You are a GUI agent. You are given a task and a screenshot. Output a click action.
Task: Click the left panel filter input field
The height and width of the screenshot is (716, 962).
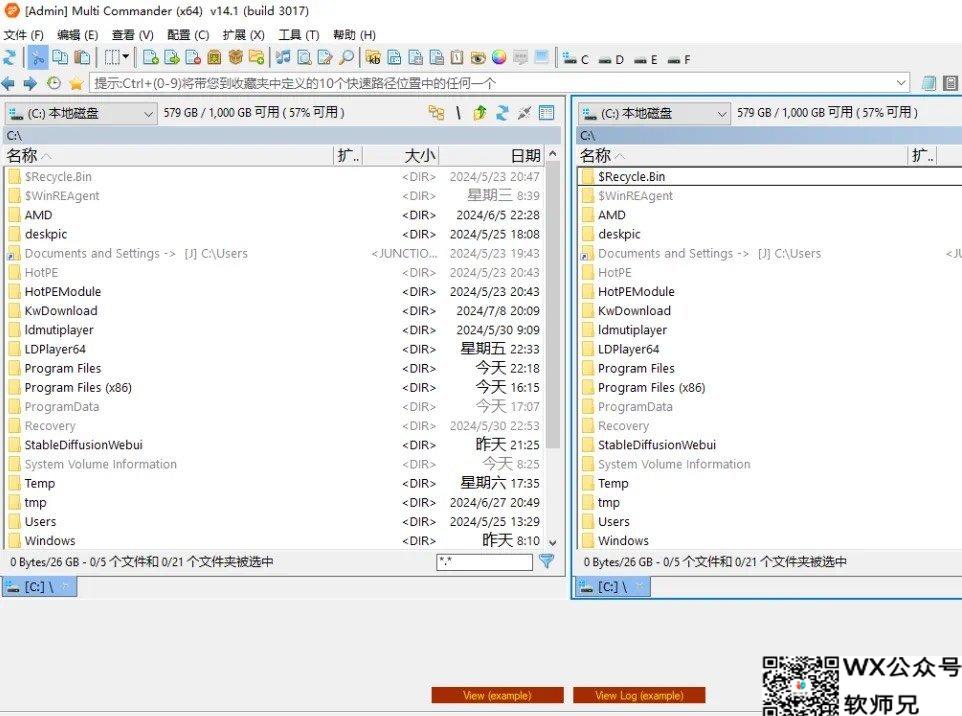coord(484,561)
